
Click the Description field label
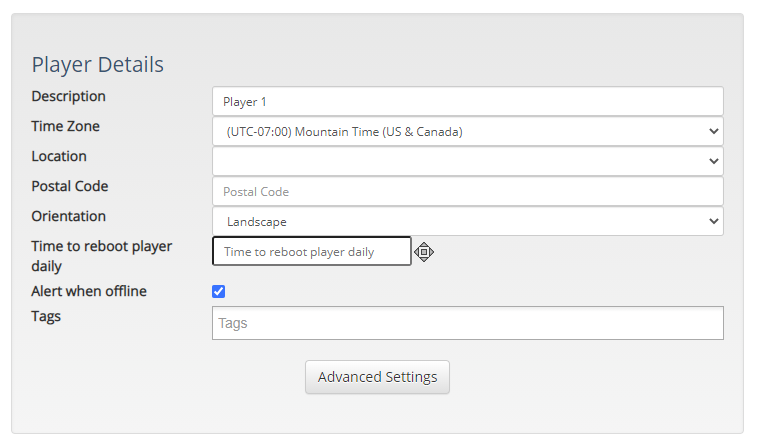68,96
